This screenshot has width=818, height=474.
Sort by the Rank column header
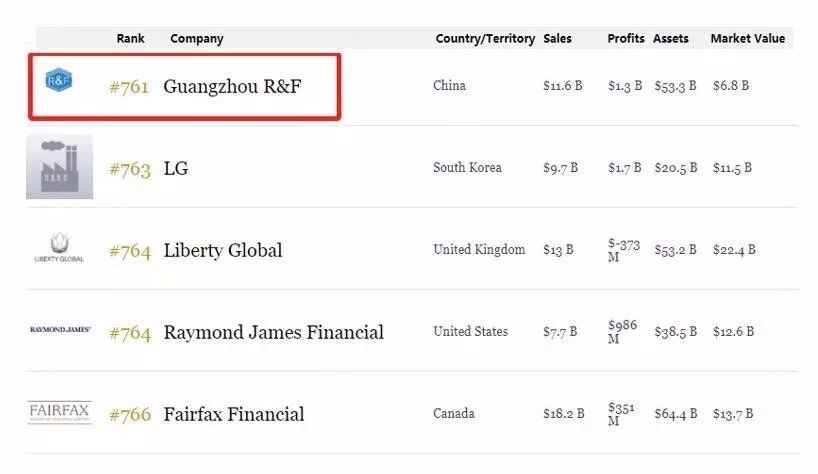(x=130, y=39)
